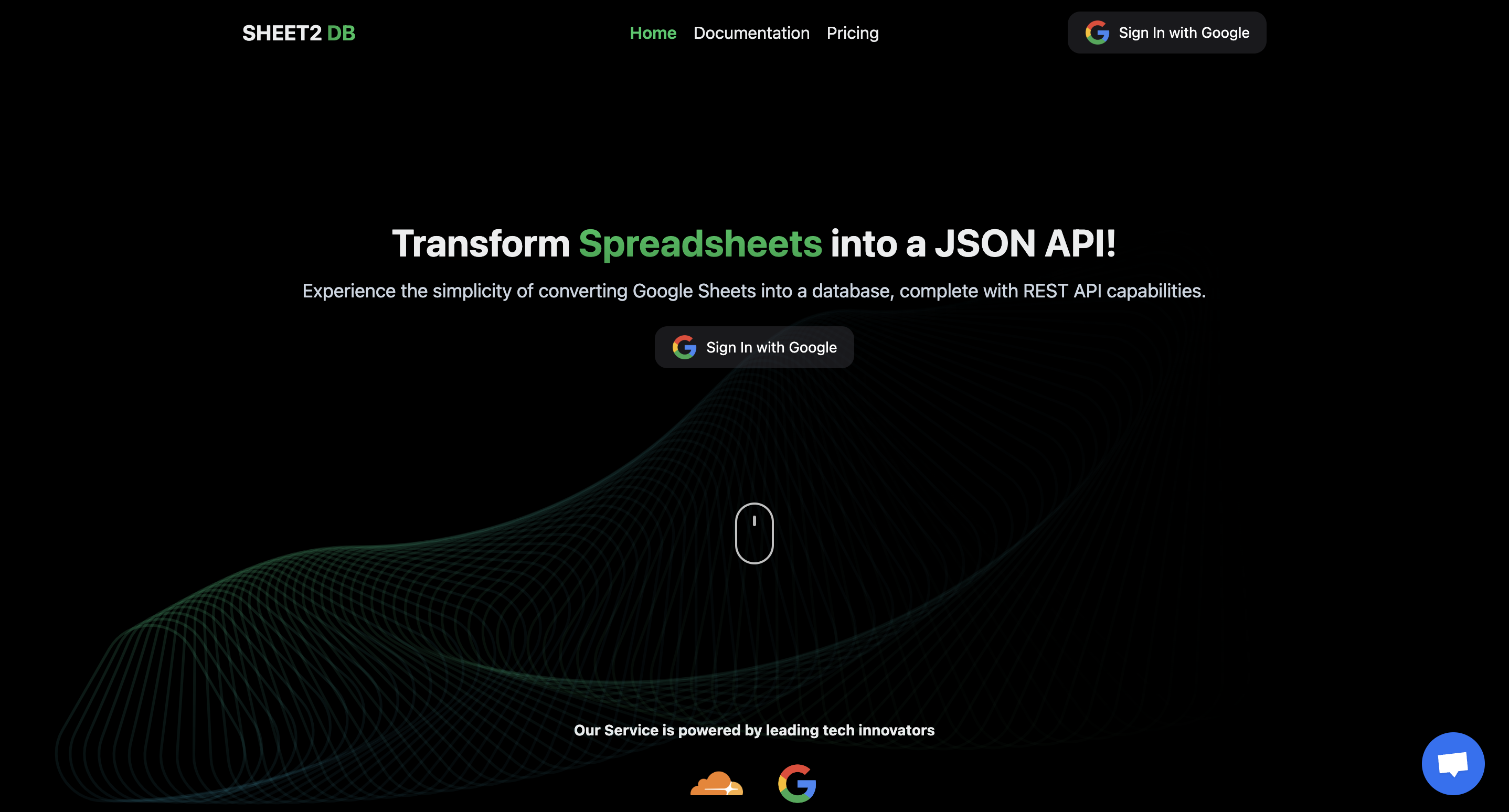This screenshot has height=812, width=1509.
Task: Open the Documentation page
Action: [751, 33]
